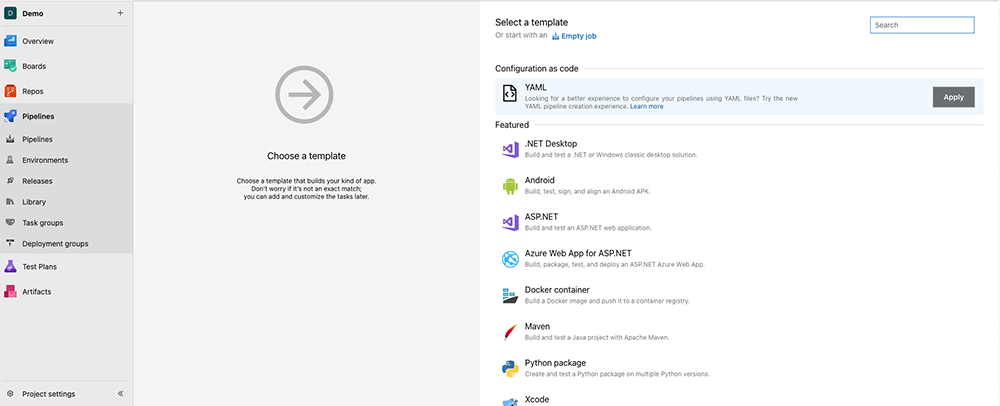Click the Azure Web App globe icon
Viewport: 1000px width, 406px height.
coord(509,259)
